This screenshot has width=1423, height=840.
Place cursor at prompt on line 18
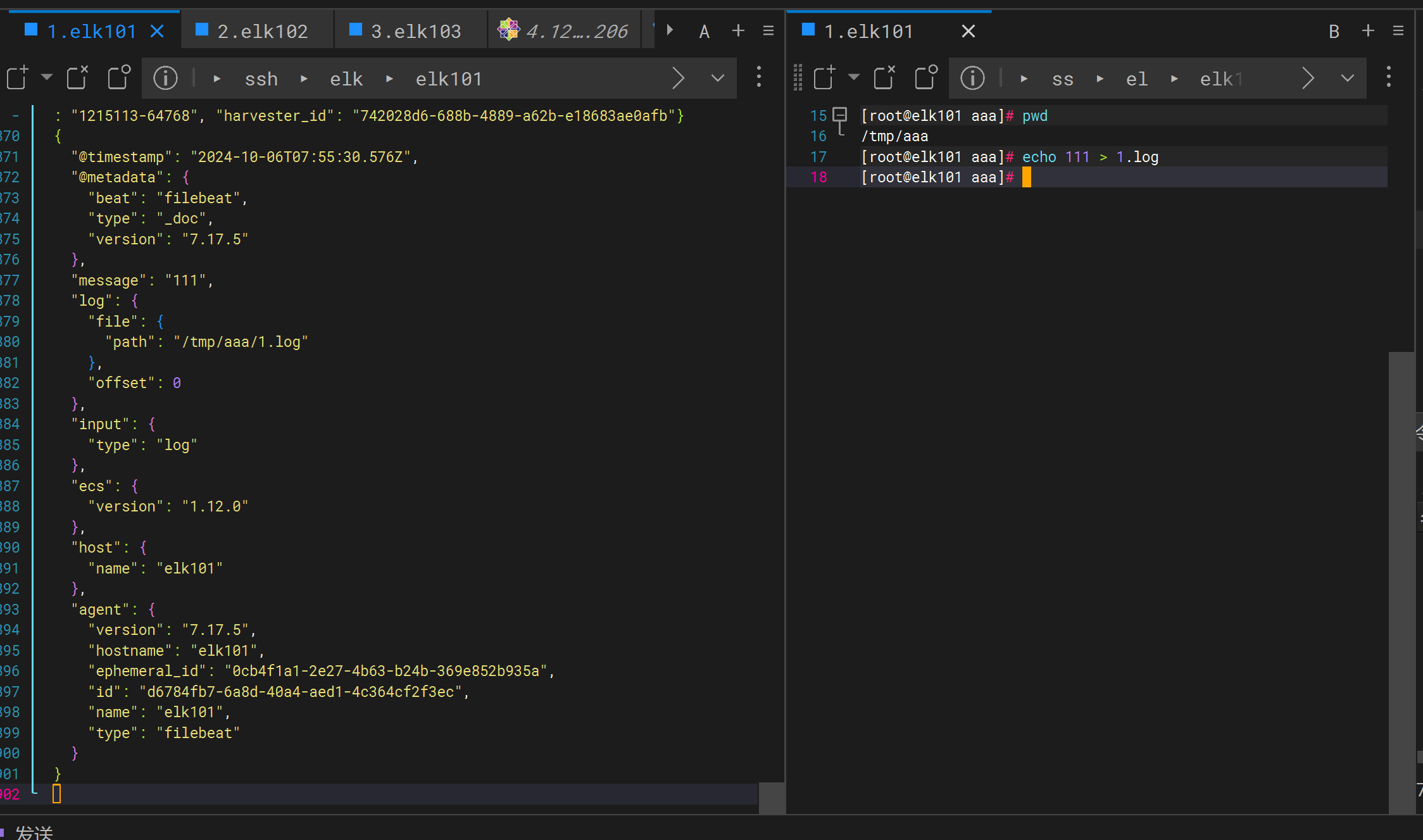[1026, 177]
